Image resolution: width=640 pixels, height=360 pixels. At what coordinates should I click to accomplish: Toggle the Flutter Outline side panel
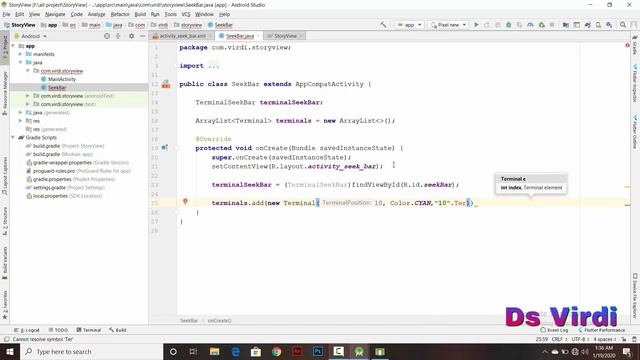[635, 132]
